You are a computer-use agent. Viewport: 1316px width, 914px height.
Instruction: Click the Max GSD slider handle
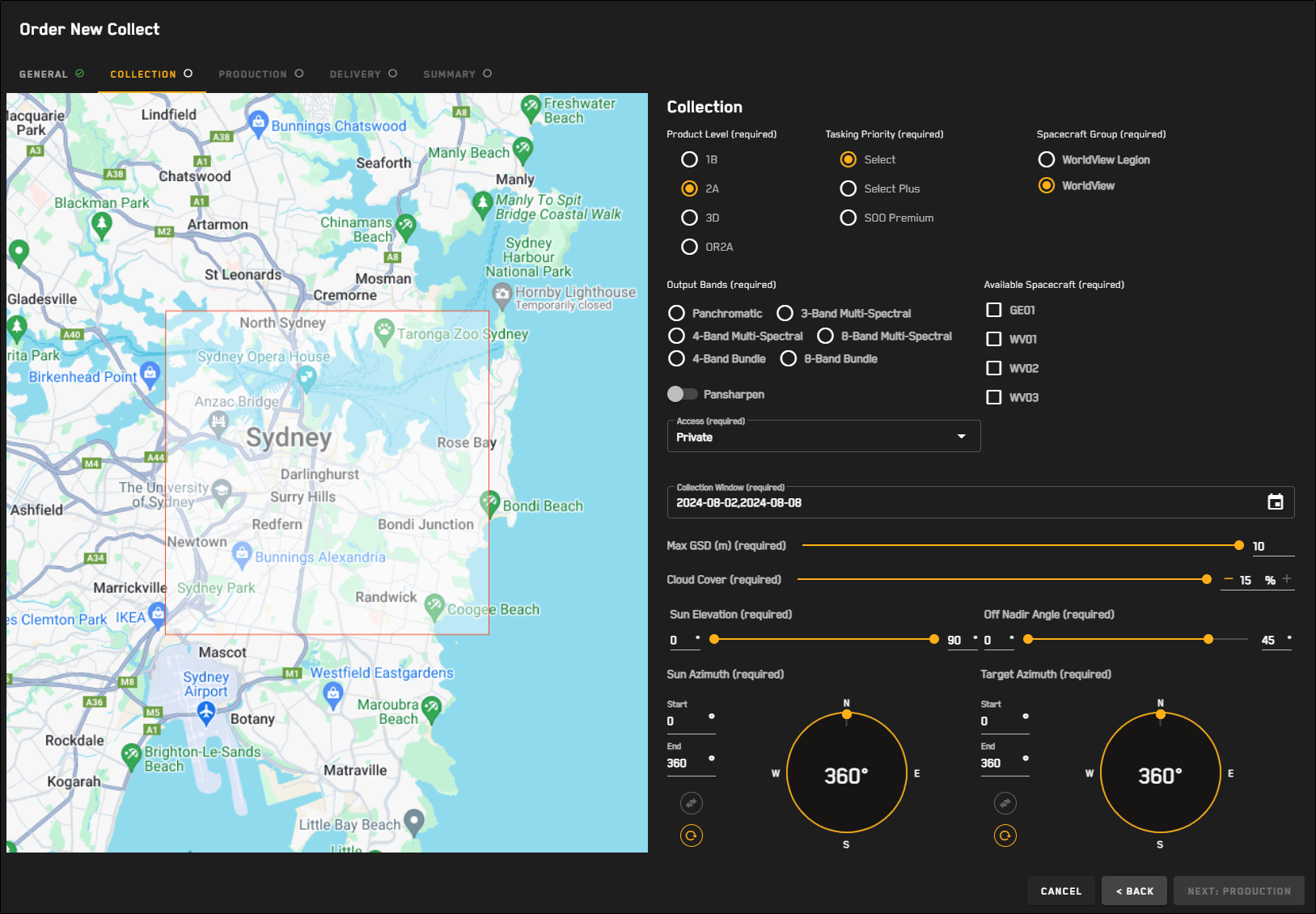pos(1238,546)
